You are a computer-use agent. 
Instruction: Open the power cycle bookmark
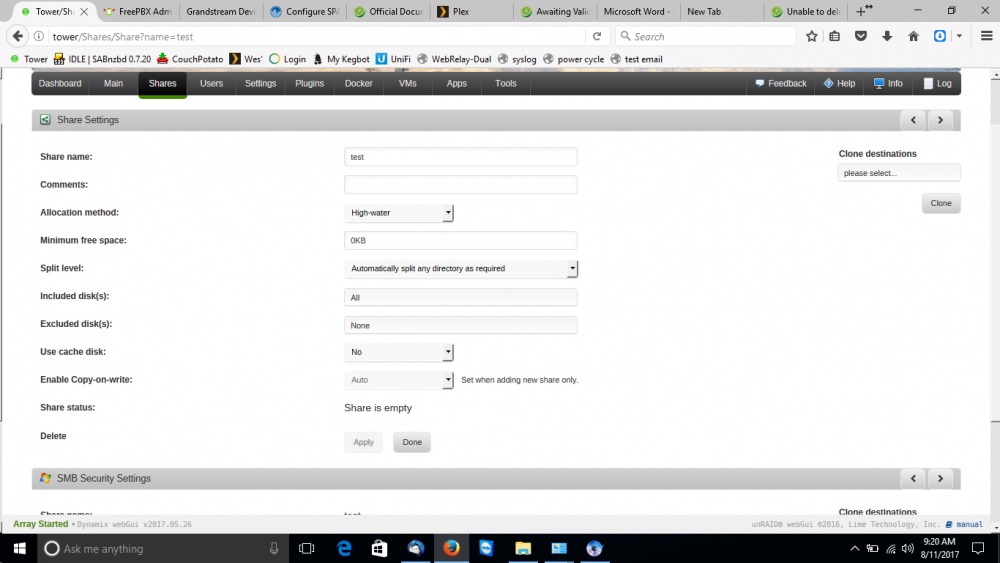[x=573, y=59]
